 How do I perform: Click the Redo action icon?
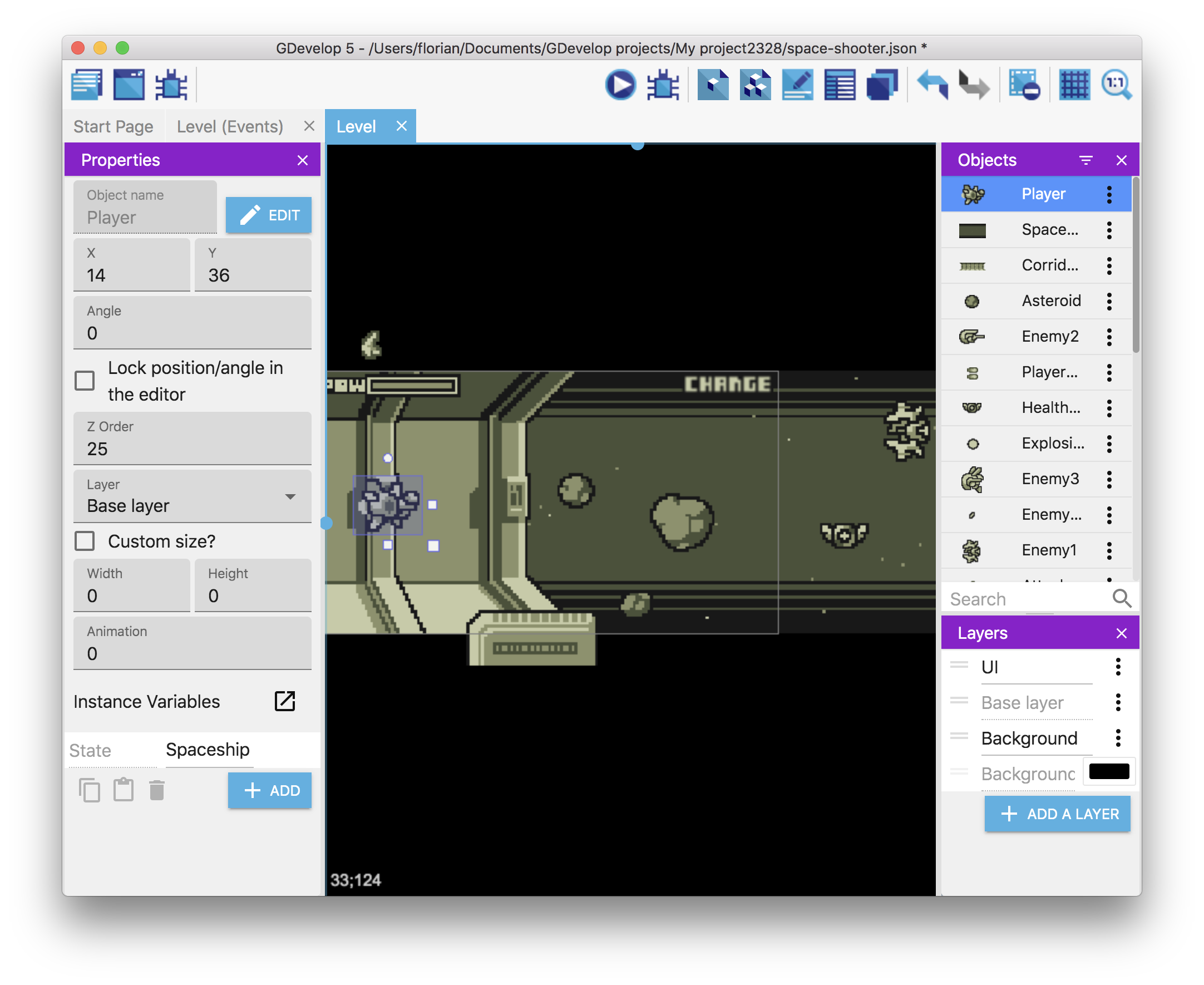pyautogui.click(x=971, y=85)
